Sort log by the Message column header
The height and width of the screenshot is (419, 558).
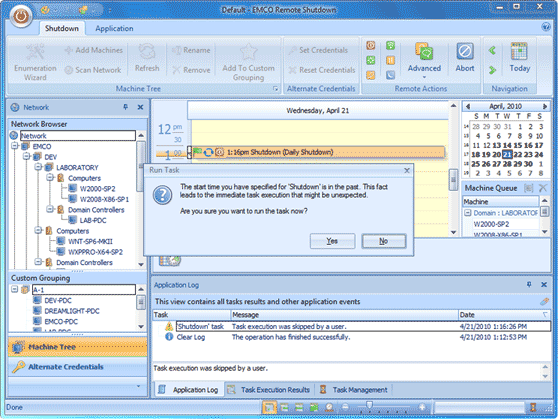pos(344,315)
